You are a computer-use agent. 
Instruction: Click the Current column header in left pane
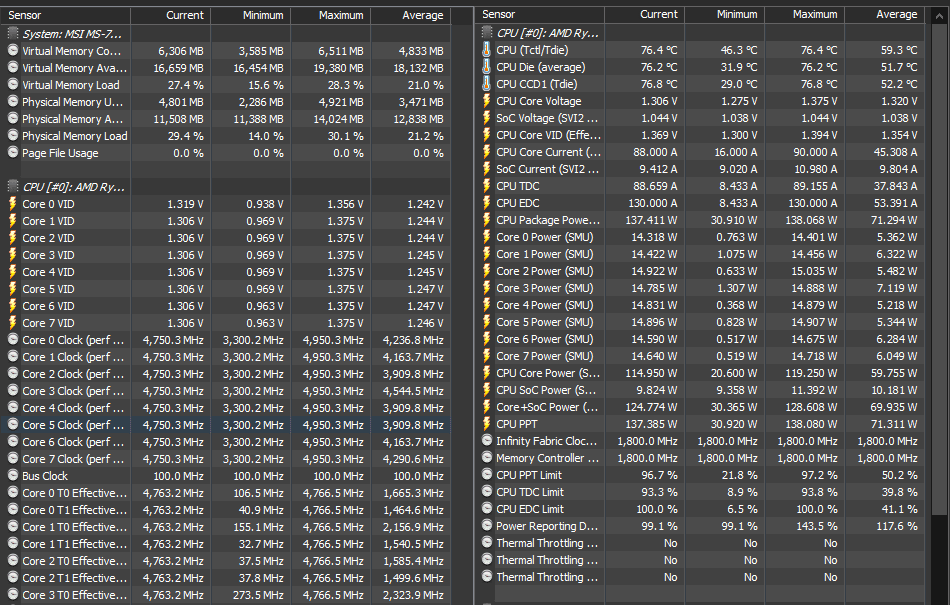pos(184,16)
